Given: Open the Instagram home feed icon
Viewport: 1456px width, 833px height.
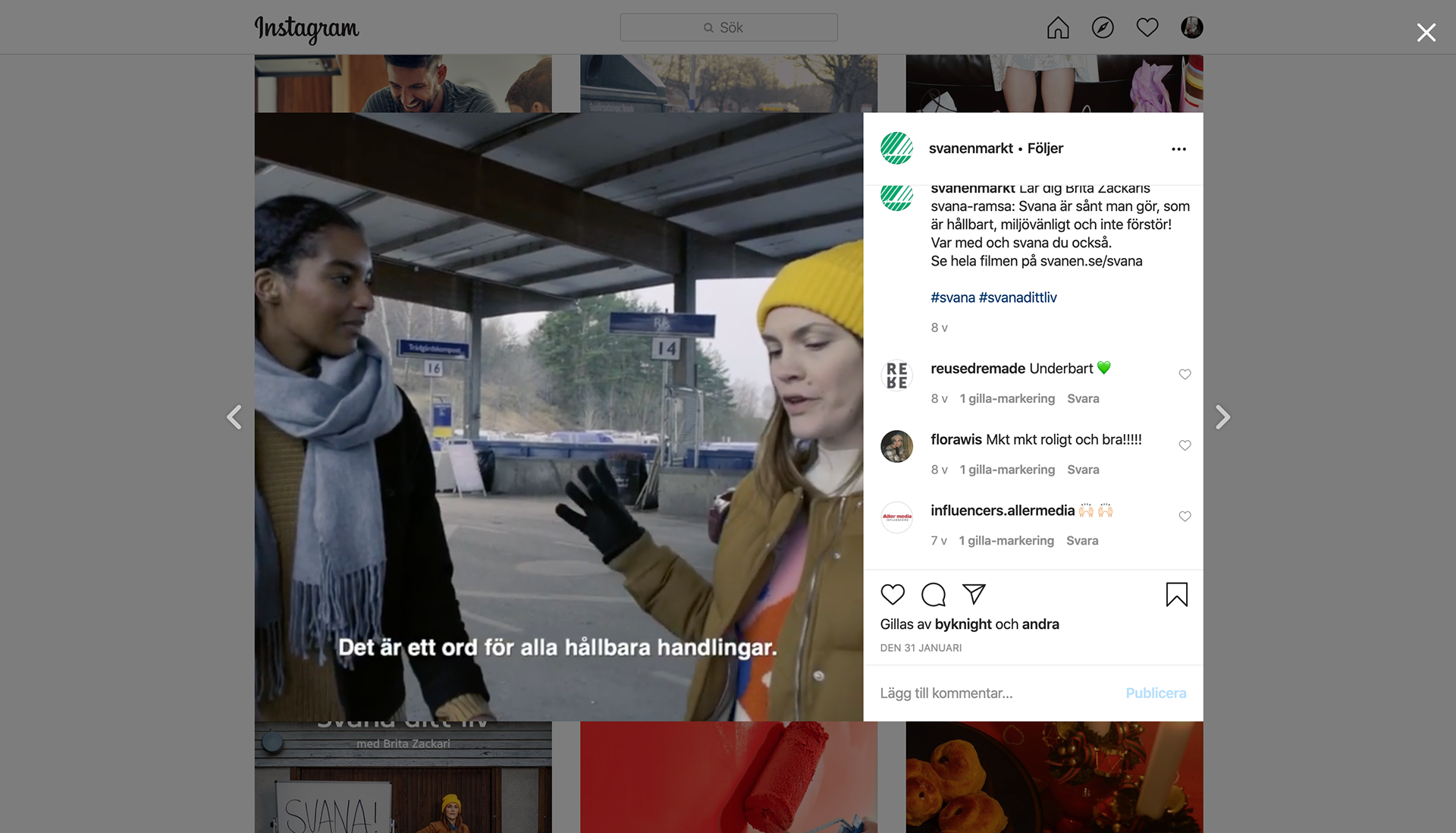Looking at the screenshot, I should click(1058, 27).
